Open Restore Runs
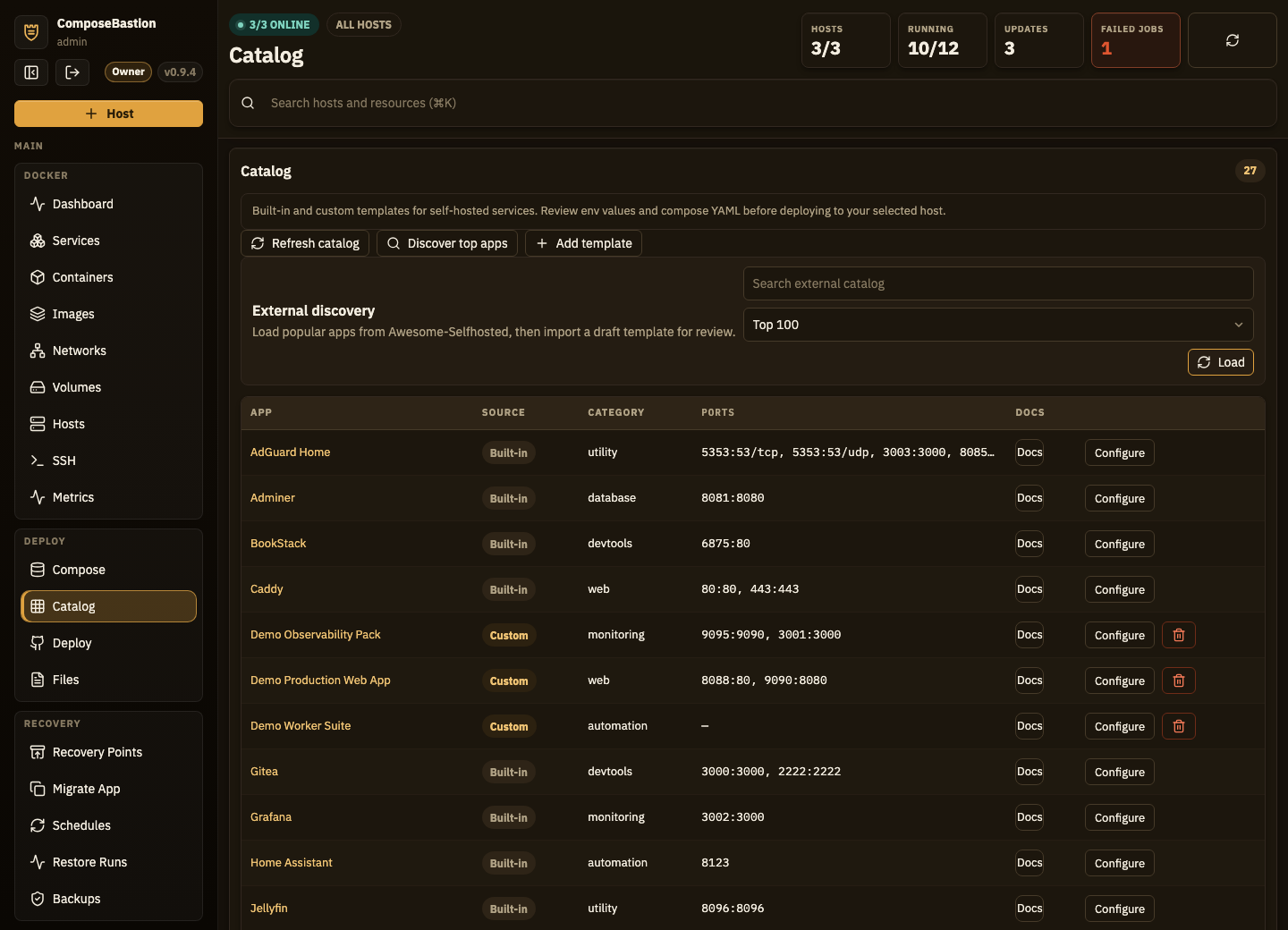 108,862
